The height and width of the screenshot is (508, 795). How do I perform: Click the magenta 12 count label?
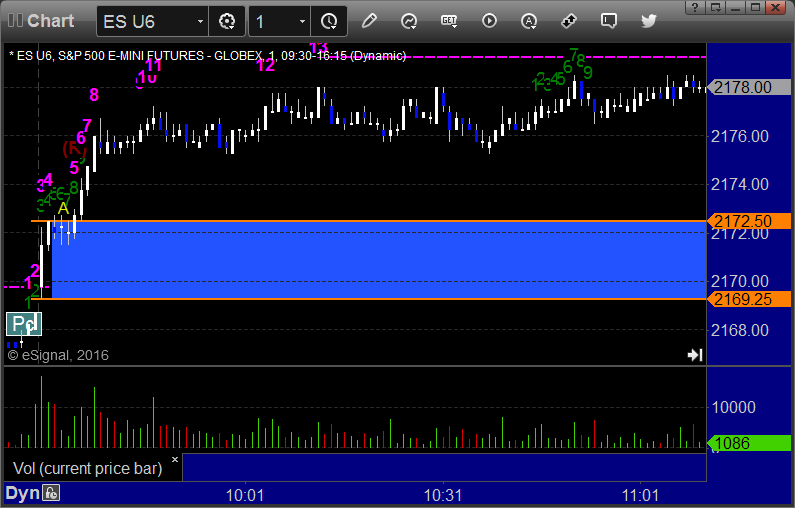click(x=266, y=65)
